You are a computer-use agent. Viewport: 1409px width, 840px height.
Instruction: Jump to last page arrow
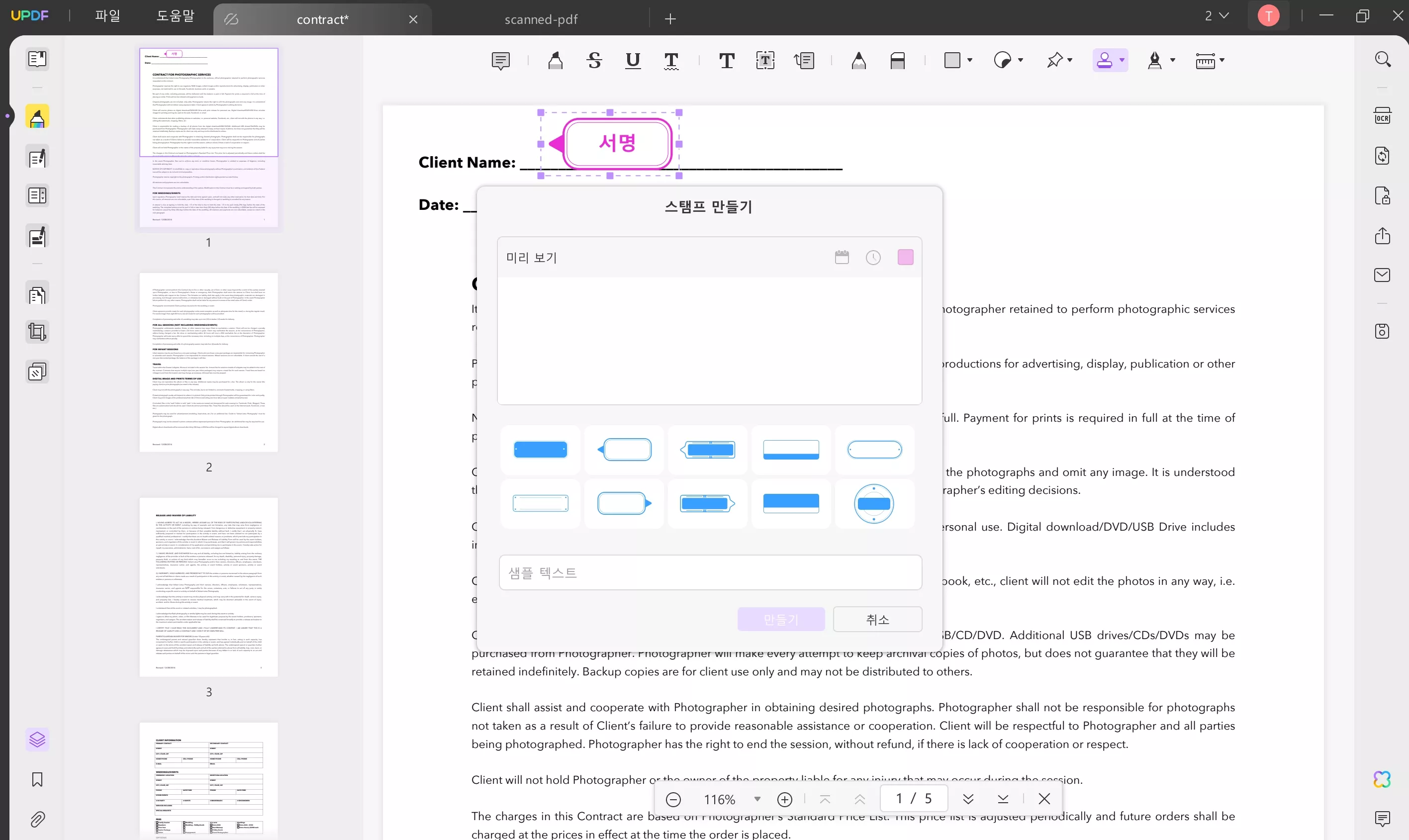point(1003,799)
